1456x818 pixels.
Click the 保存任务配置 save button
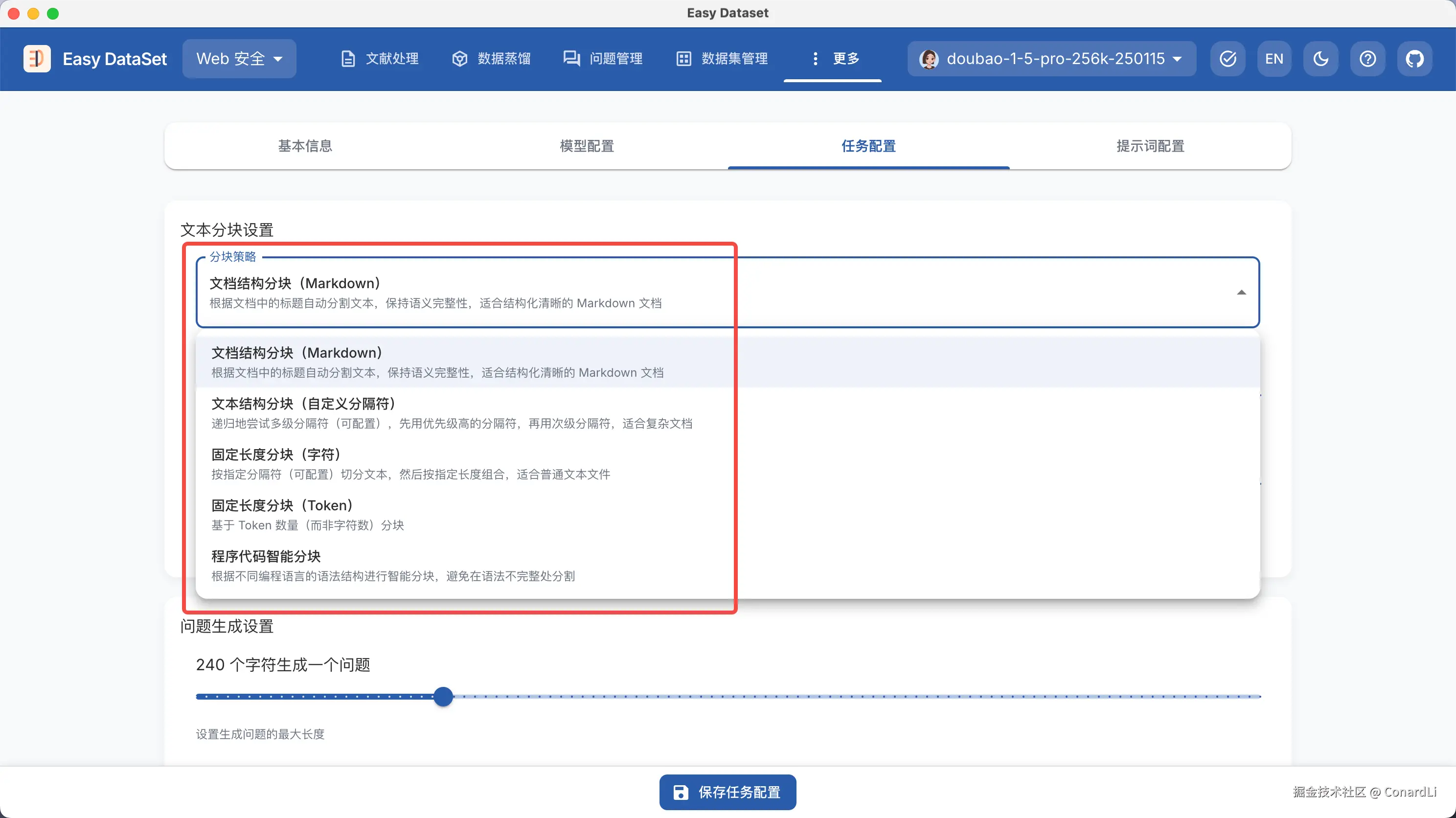click(728, 792)
